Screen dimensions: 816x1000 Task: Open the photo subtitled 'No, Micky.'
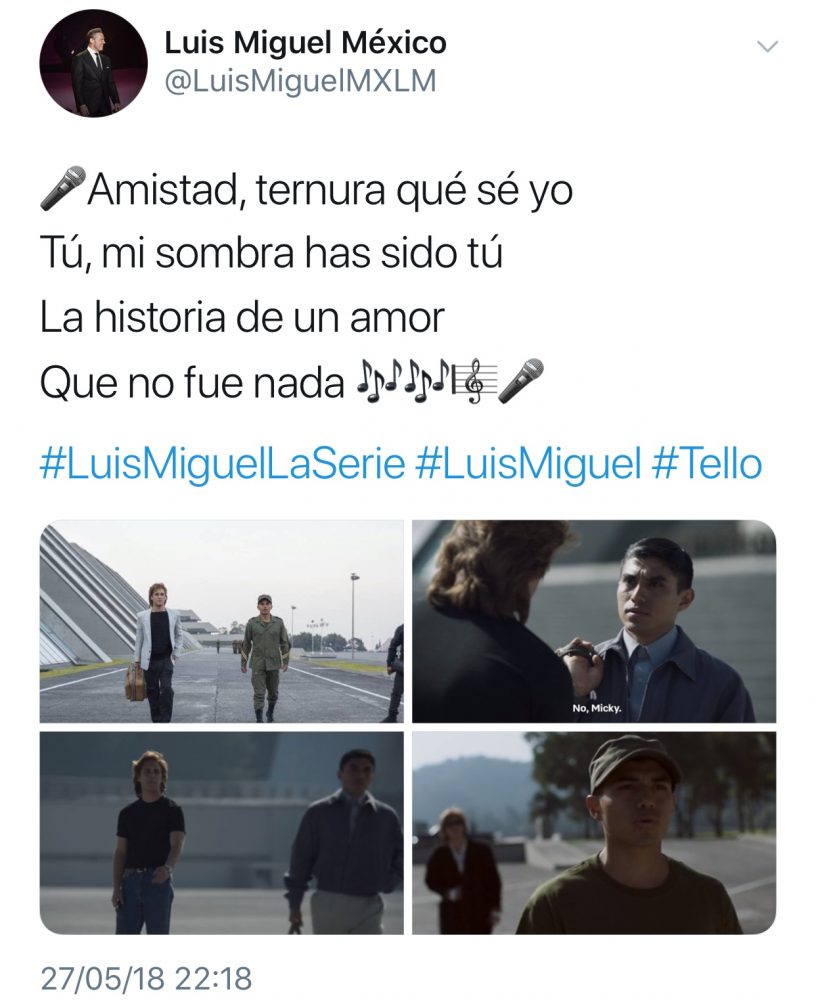click(594, 621)
